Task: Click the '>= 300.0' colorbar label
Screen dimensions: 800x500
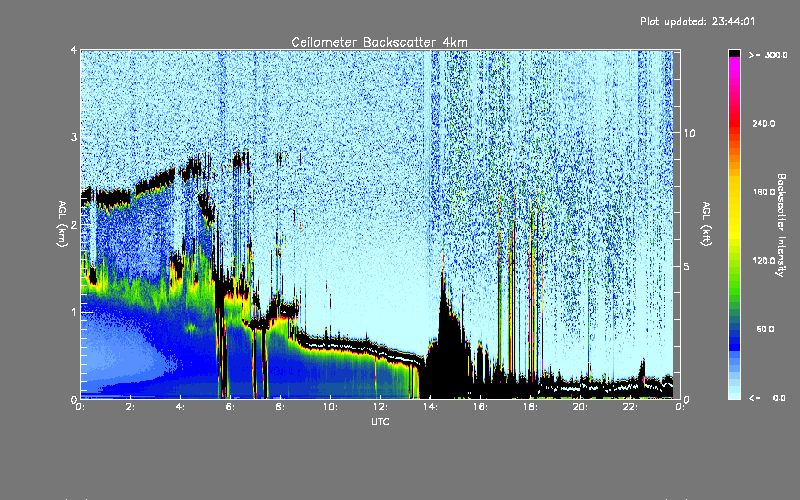Action: (768, 55)
